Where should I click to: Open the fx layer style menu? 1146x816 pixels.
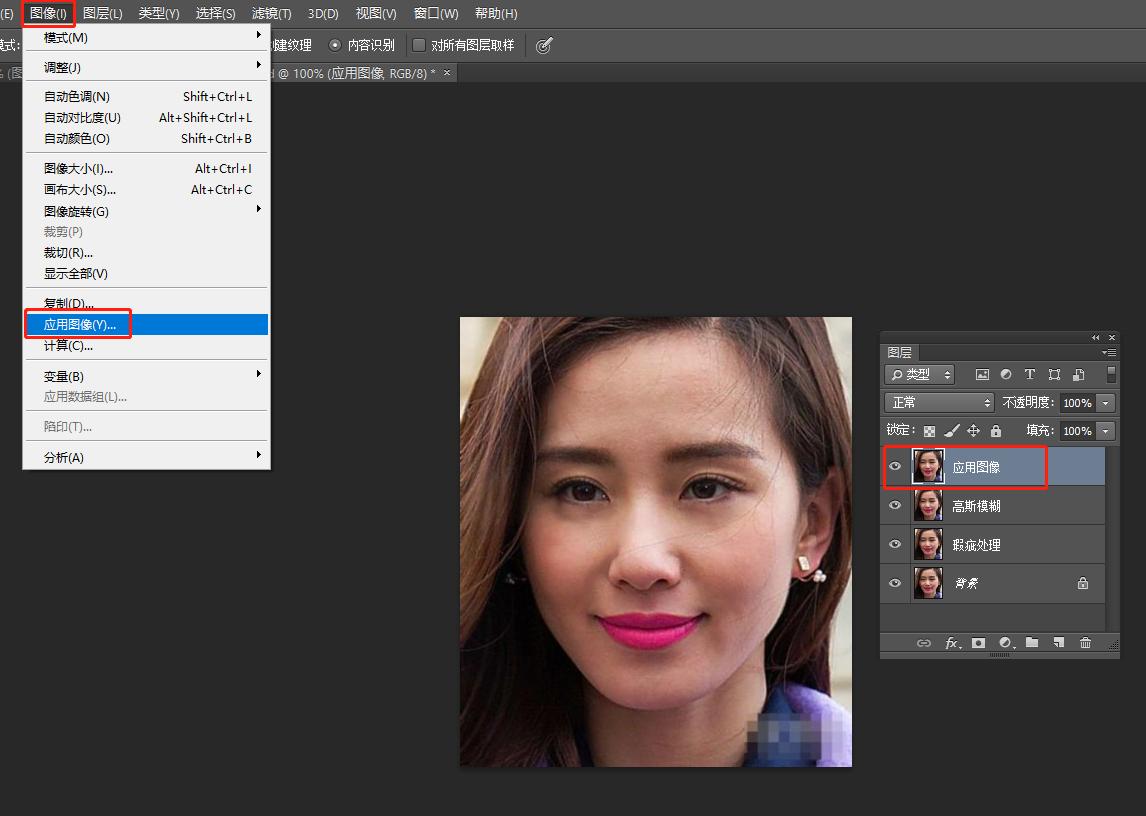click(952, 643)
